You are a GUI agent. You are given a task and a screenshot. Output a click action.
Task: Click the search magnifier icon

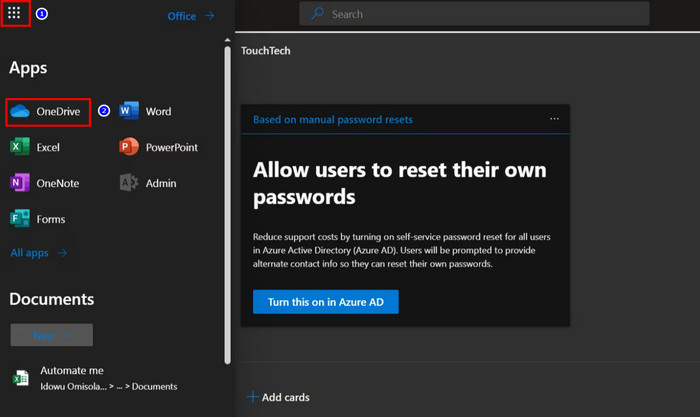(x=318, y=14)
